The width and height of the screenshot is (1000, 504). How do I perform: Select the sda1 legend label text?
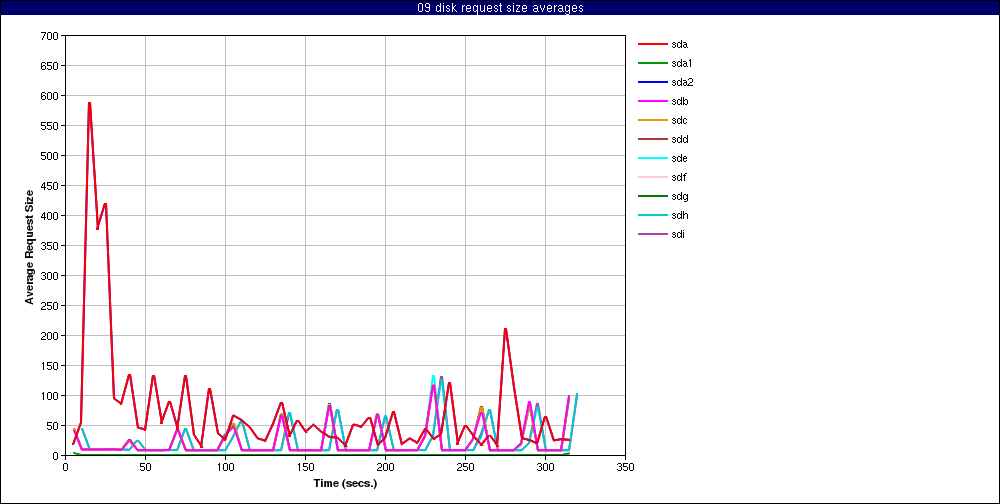[x=683, y=63]
